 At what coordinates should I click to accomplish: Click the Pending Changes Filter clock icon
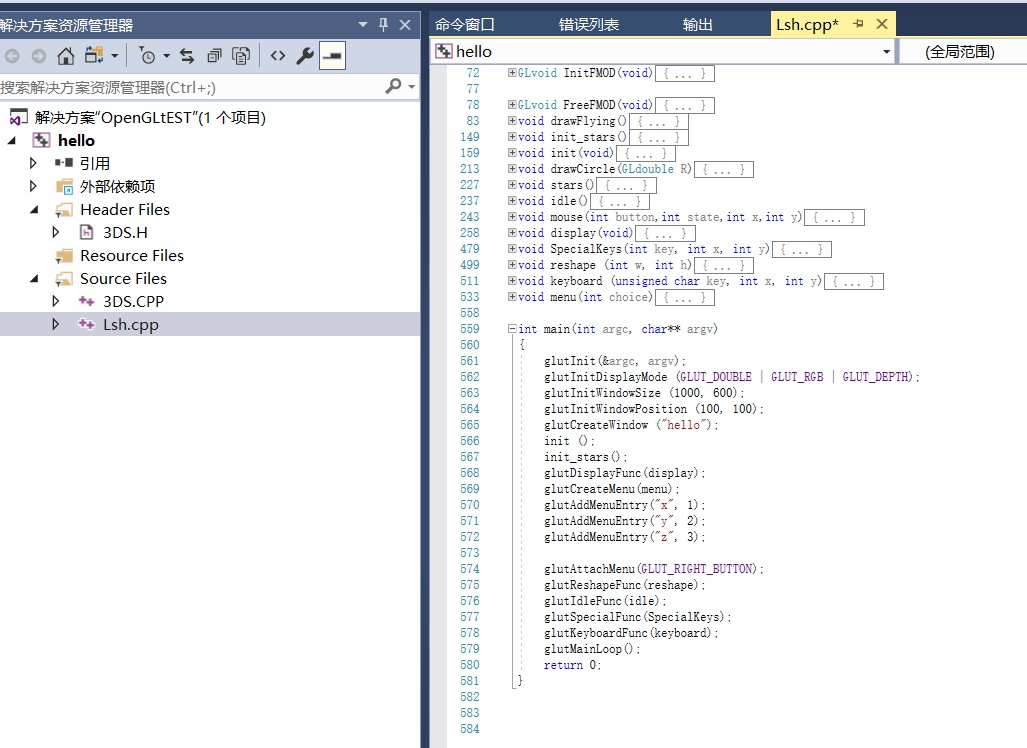click(x=147, y=56)
